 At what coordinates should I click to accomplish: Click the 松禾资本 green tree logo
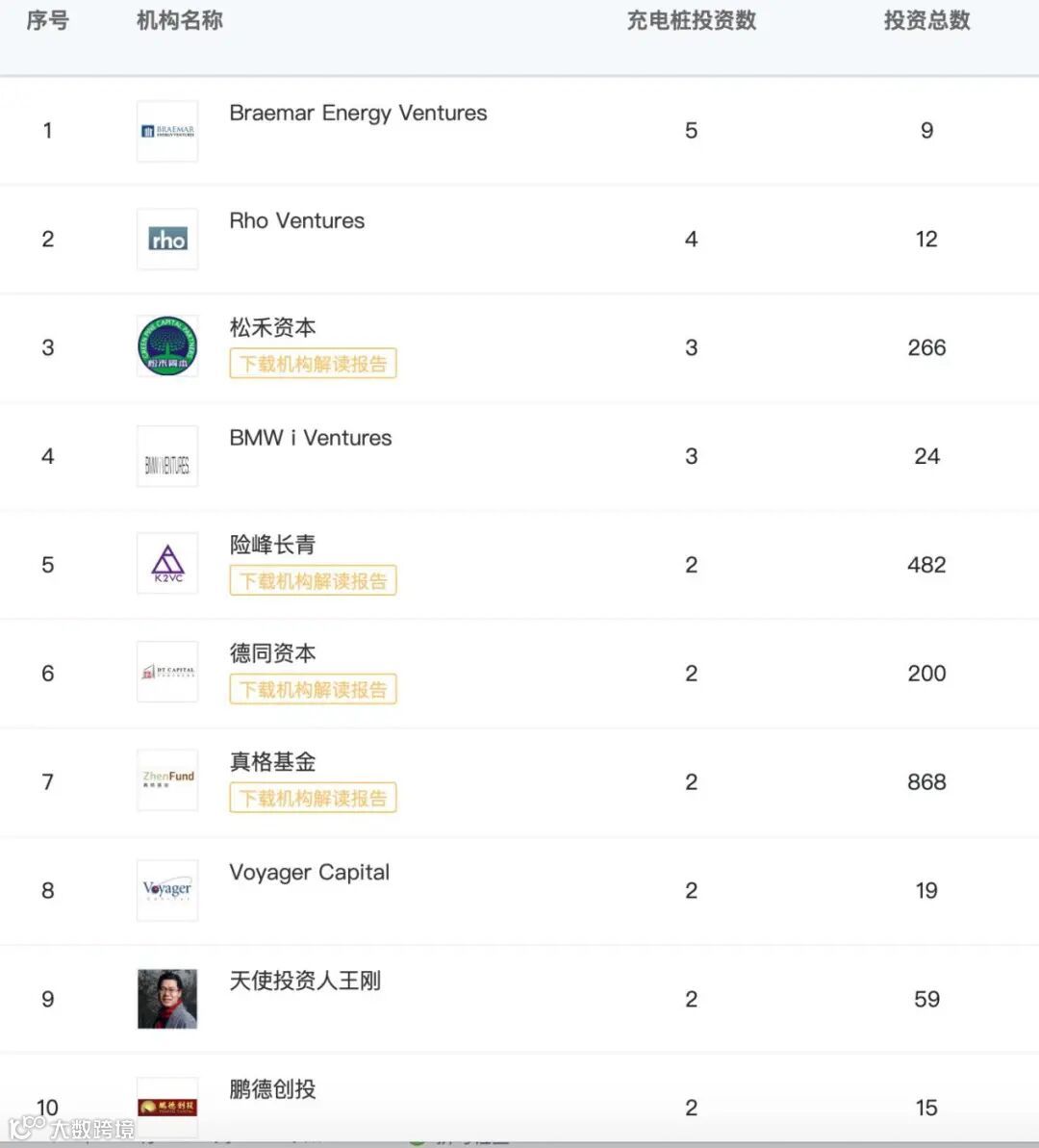[x=167, y=347]
